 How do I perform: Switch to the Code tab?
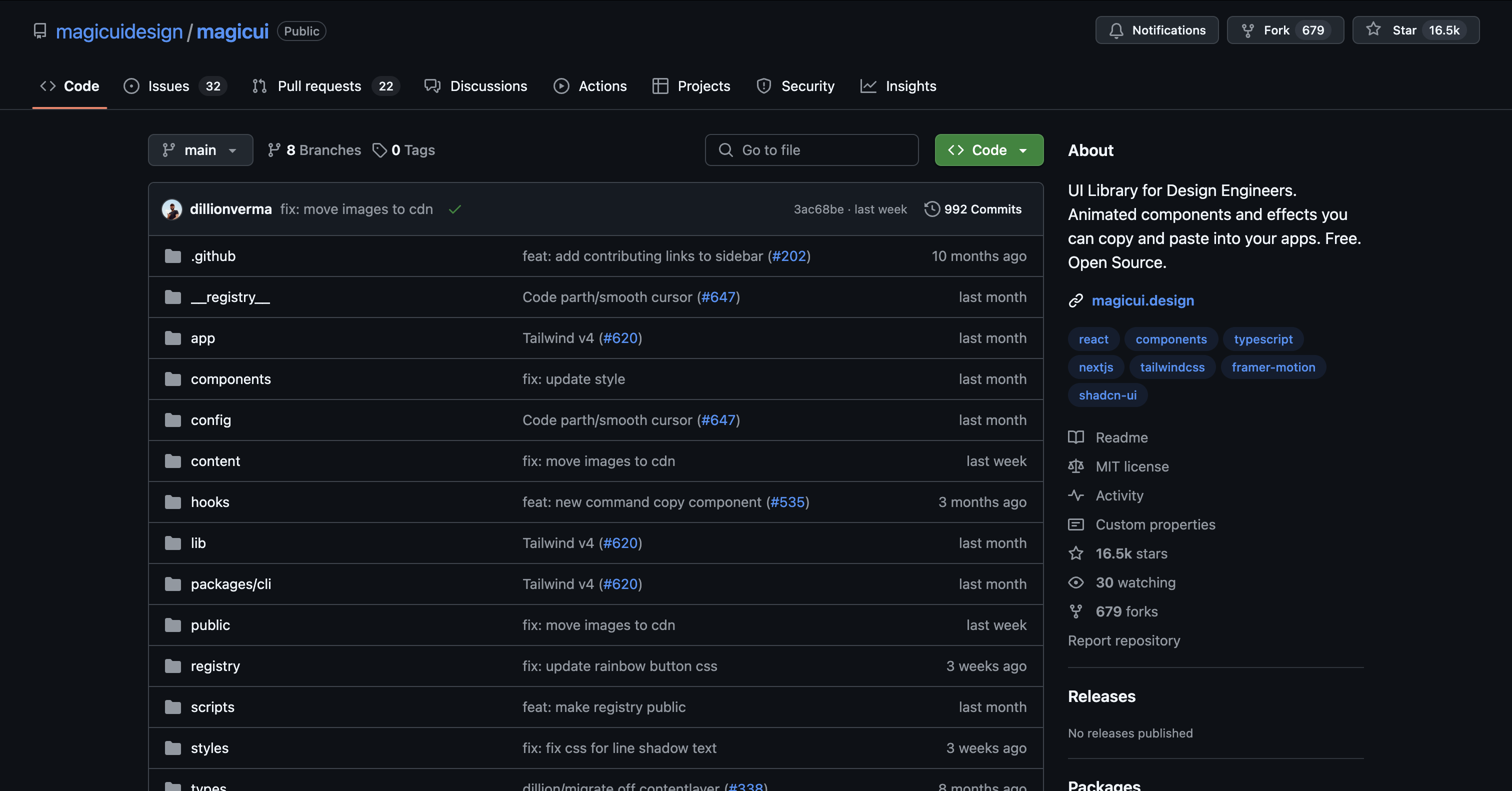[69, 86]
